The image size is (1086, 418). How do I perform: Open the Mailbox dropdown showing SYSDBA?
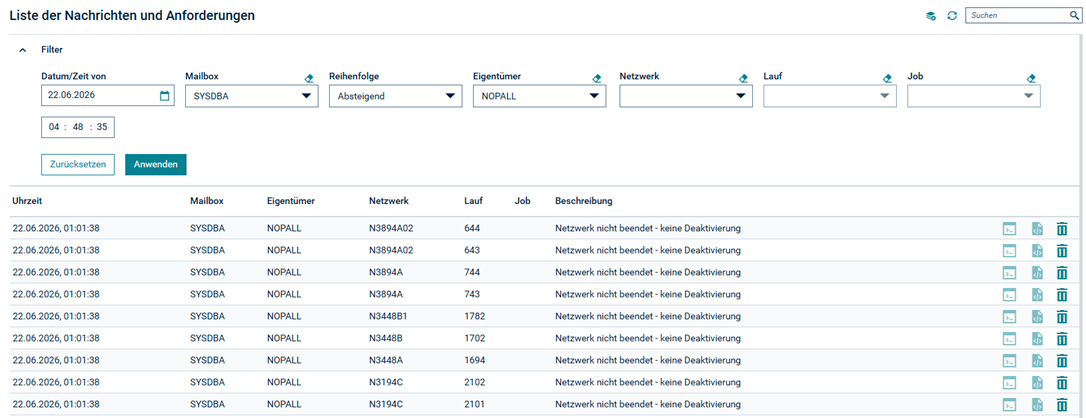coord(252,96)
